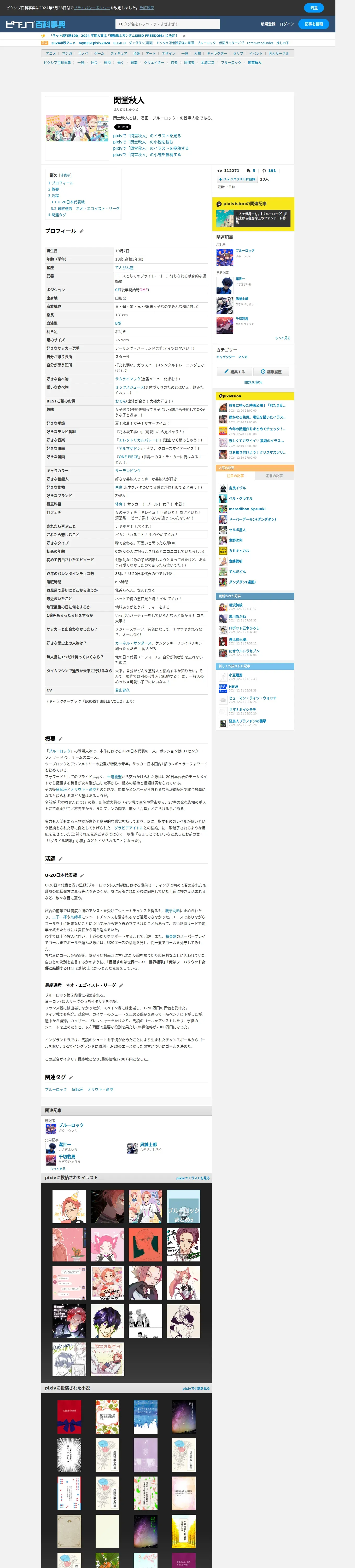Click the article header thumbnail image
The image size is (355, 1568).
coord(77,128)
